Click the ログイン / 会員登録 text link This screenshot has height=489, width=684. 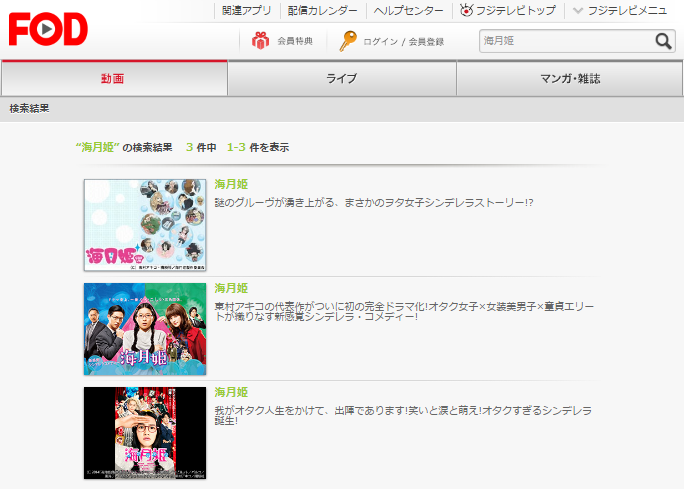404,42
